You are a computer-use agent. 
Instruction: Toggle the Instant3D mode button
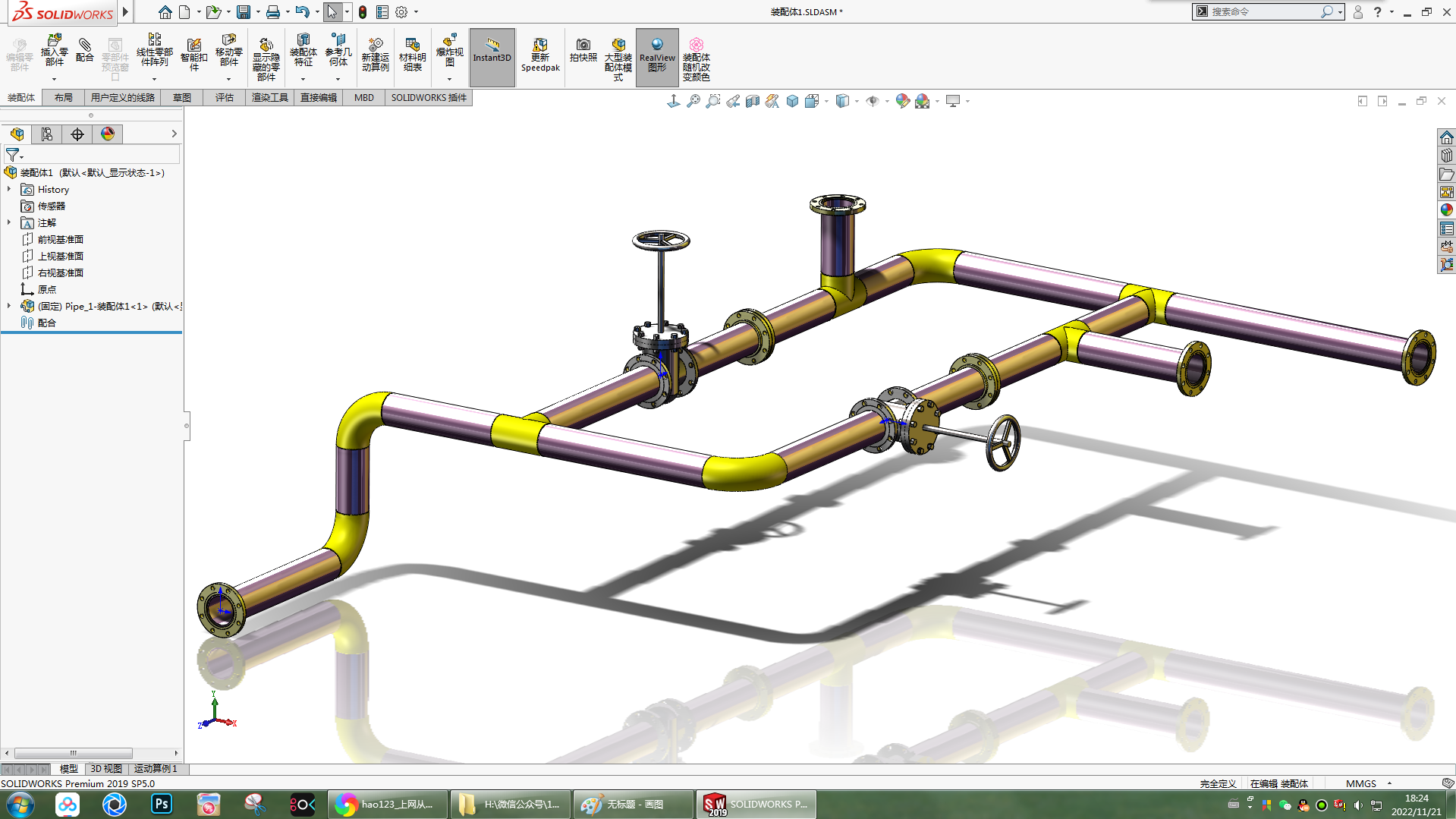[x=492, y=57]
